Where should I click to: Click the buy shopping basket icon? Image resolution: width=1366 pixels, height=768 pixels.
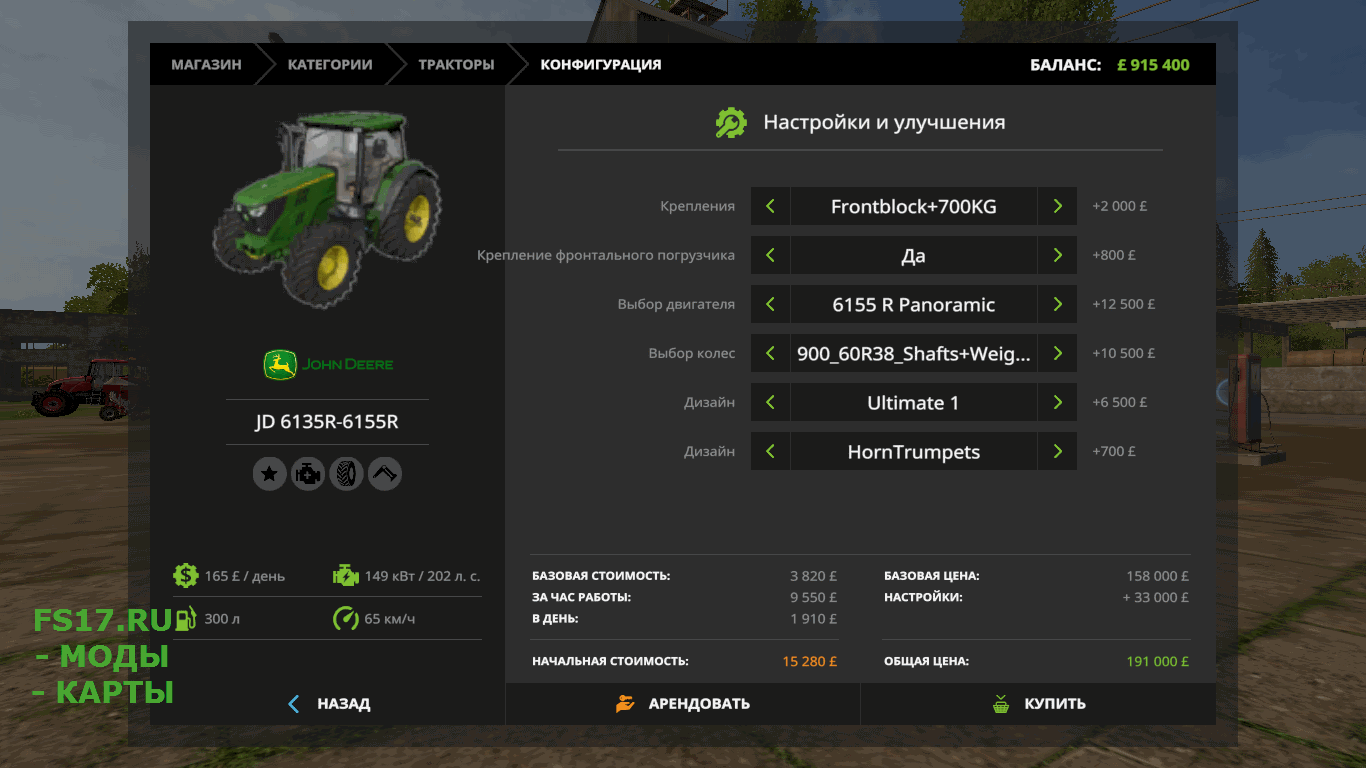(x=1001, y=703)
